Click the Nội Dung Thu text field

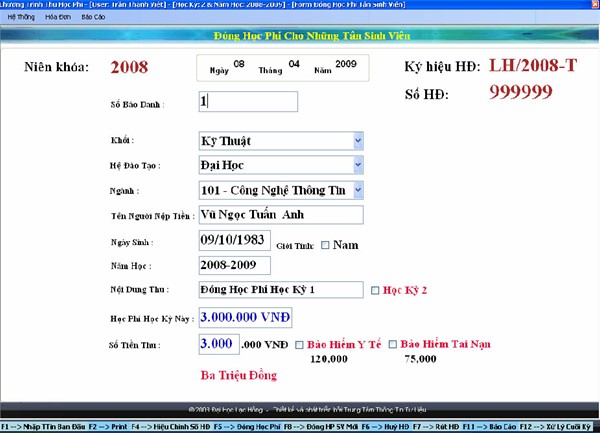pyautogui.click(x=280, y=290)
